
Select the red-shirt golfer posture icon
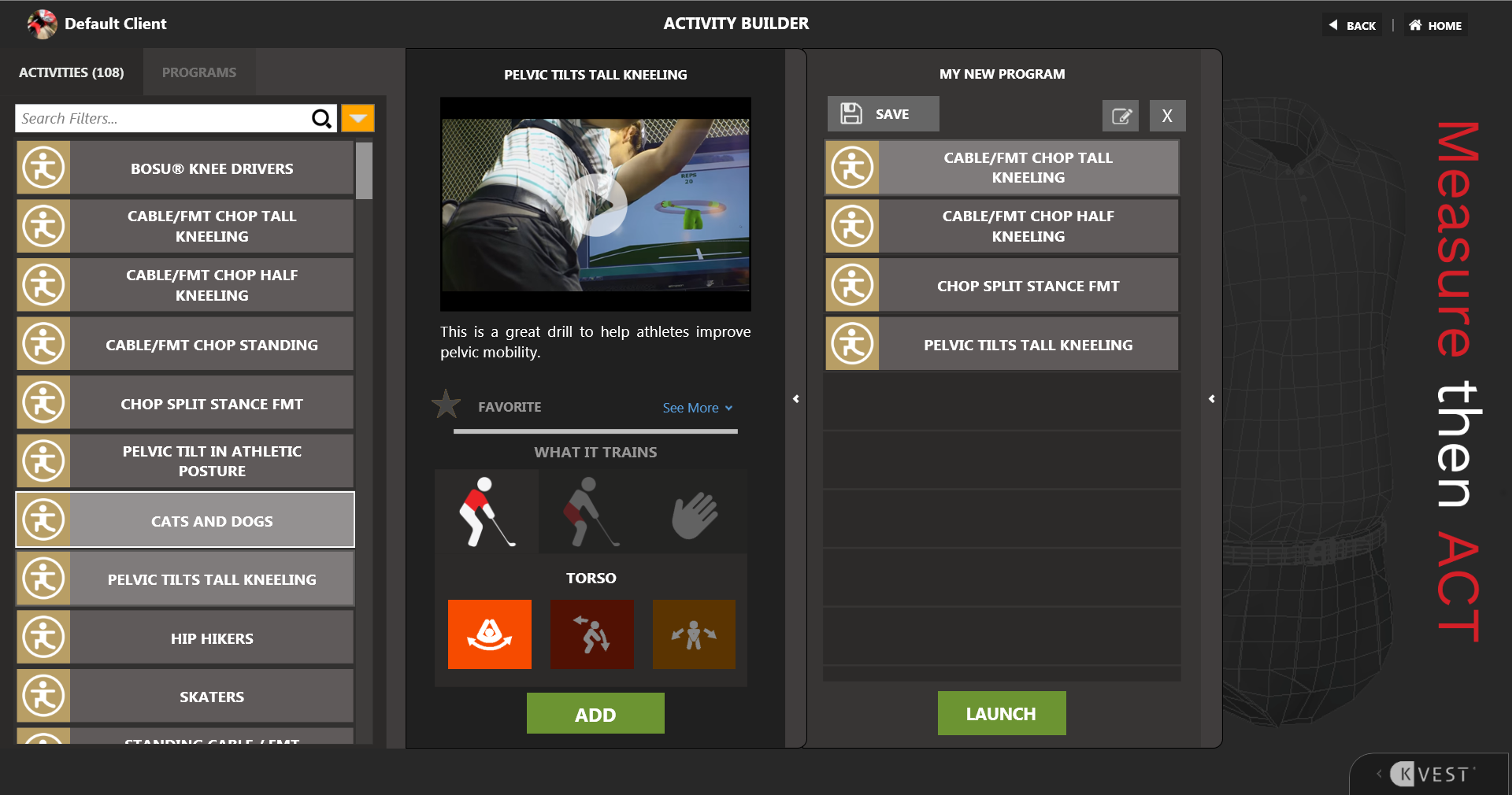(487, 512)
